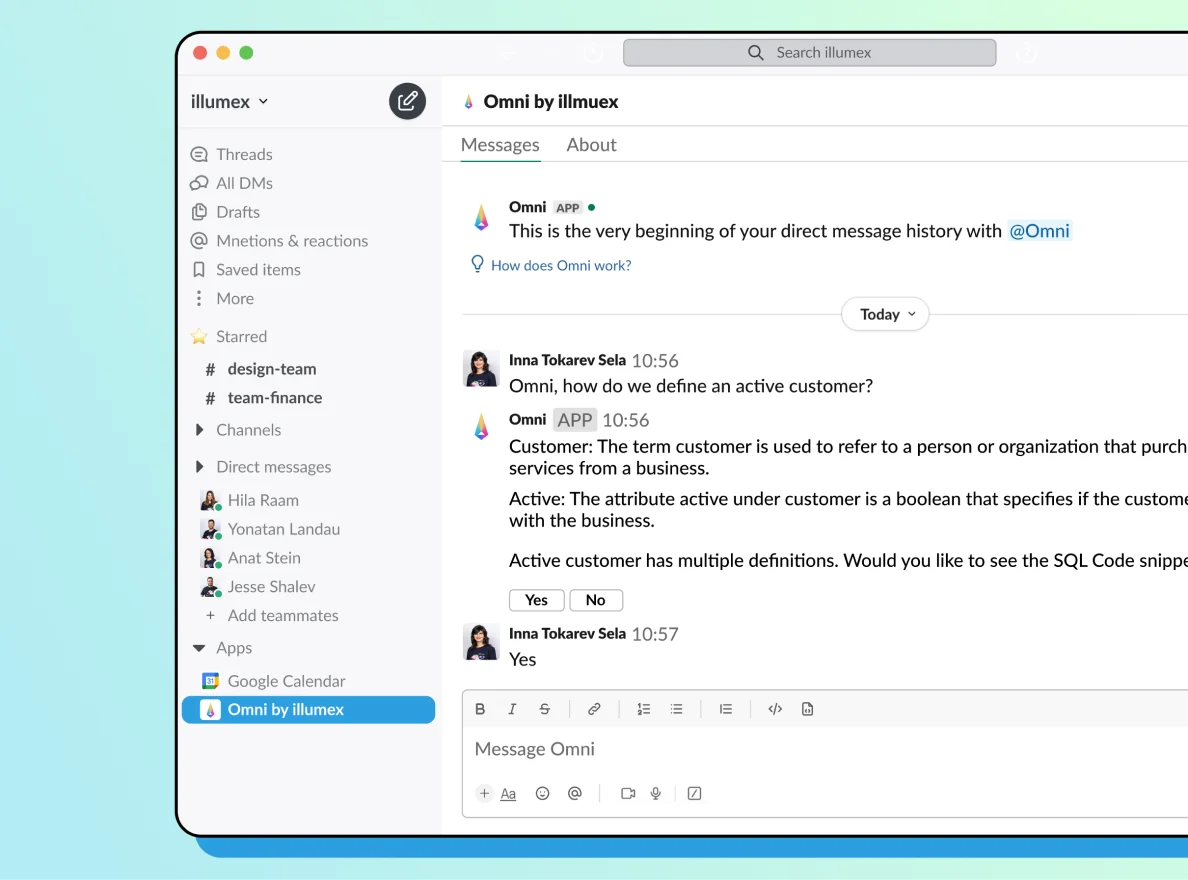Viewport: 1188px width, 880px height.
Task: Start a bulleted list
Action: click(x=677, y=709)
